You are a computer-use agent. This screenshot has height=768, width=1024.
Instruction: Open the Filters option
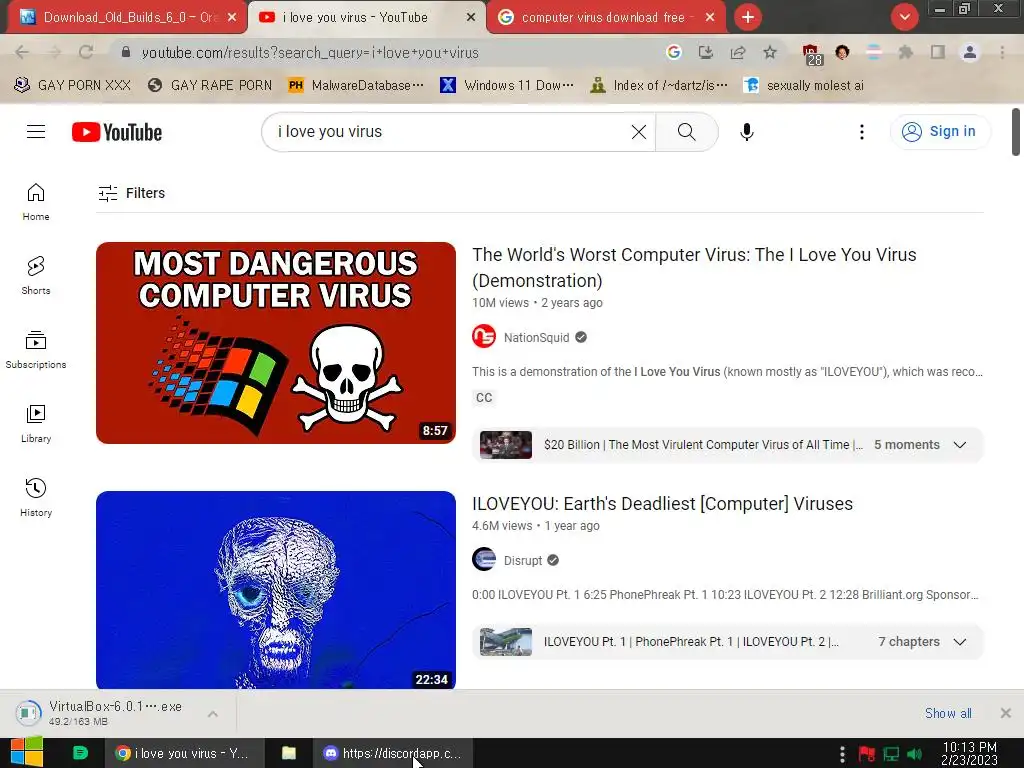131,193
